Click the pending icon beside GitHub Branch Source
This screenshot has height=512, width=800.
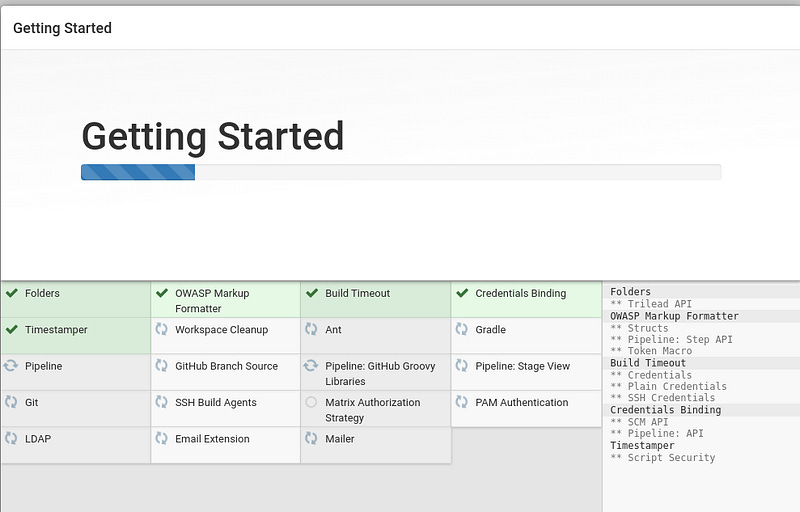[x=161, y=366]
